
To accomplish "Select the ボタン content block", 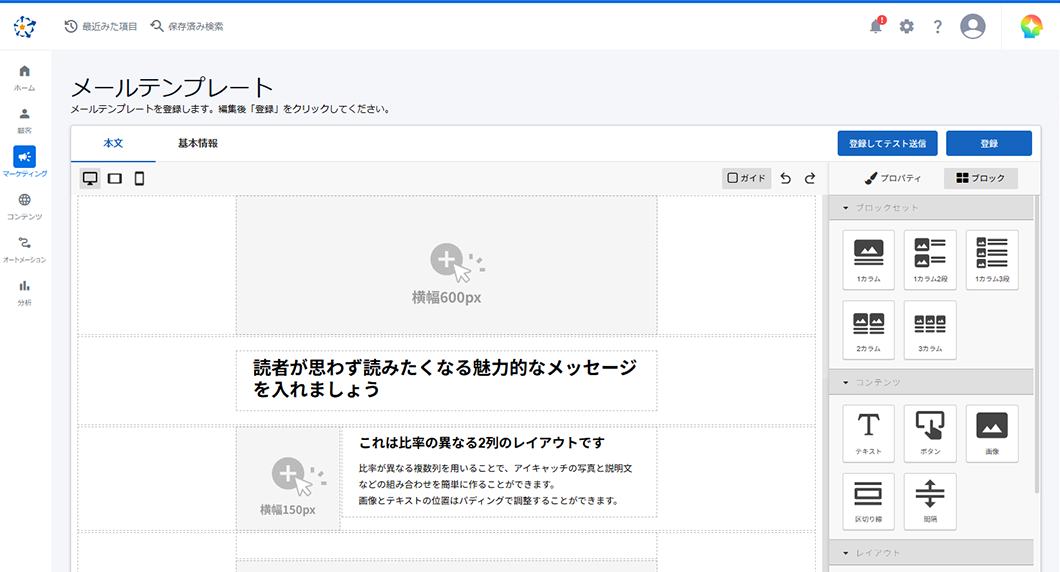I will coord(930,433).
